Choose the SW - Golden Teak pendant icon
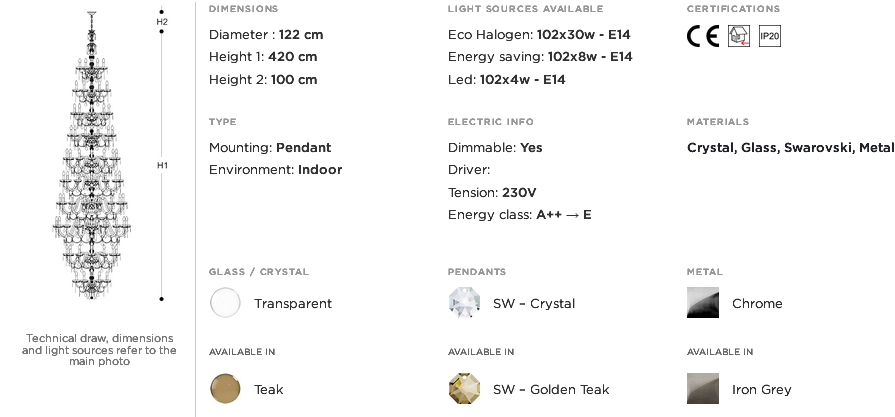The image size is (895, 417). click(x=464, y=388)
